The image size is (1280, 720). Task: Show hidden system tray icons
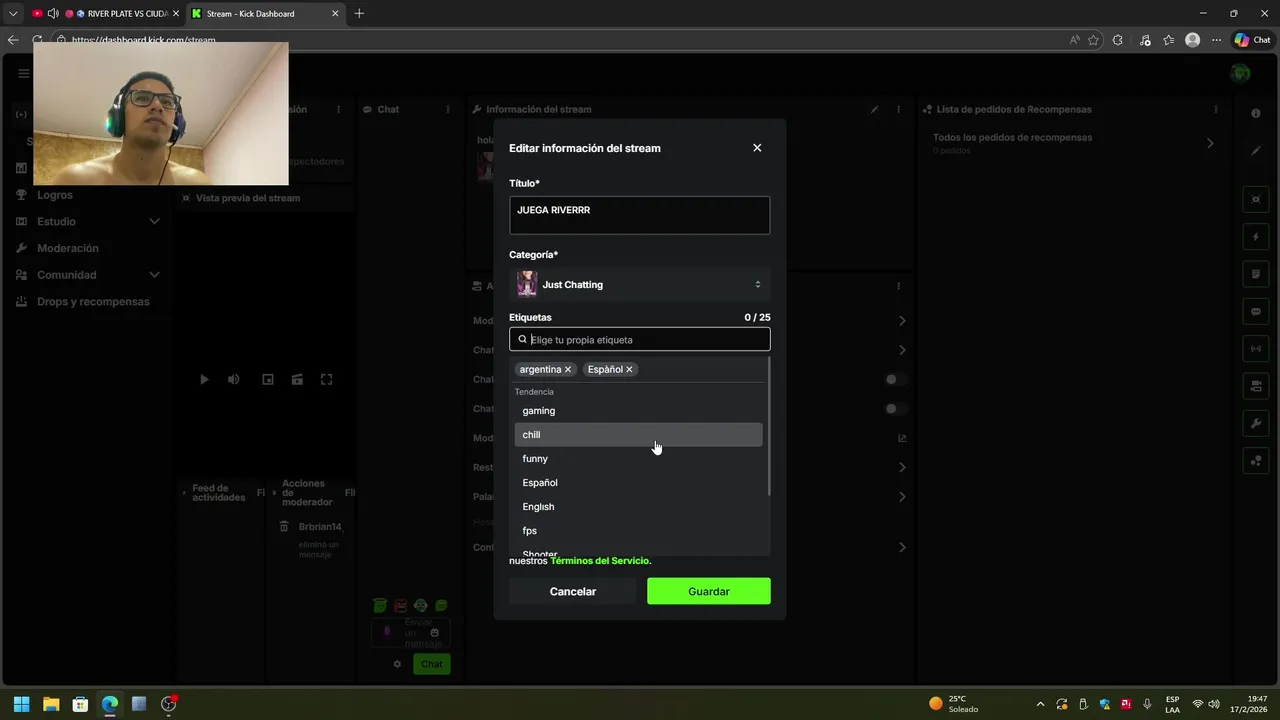(1040, 704)
